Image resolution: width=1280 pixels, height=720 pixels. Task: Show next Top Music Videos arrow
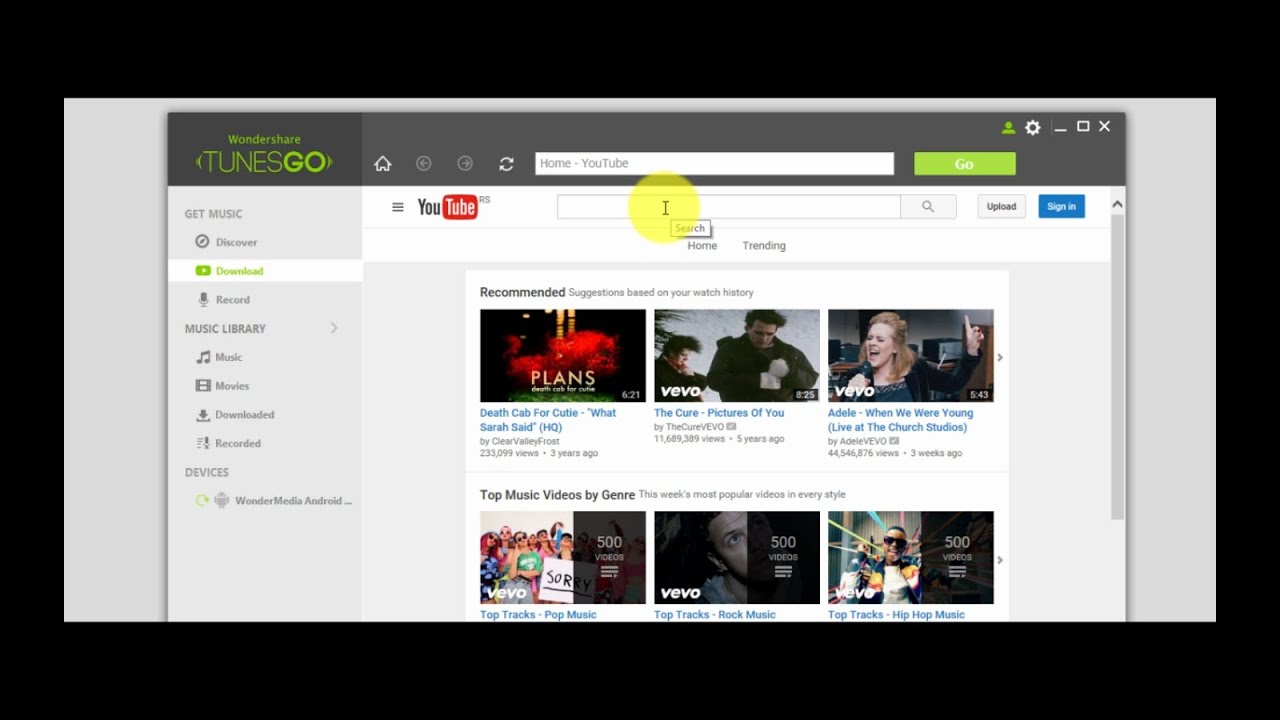[x=1000, y=560]
